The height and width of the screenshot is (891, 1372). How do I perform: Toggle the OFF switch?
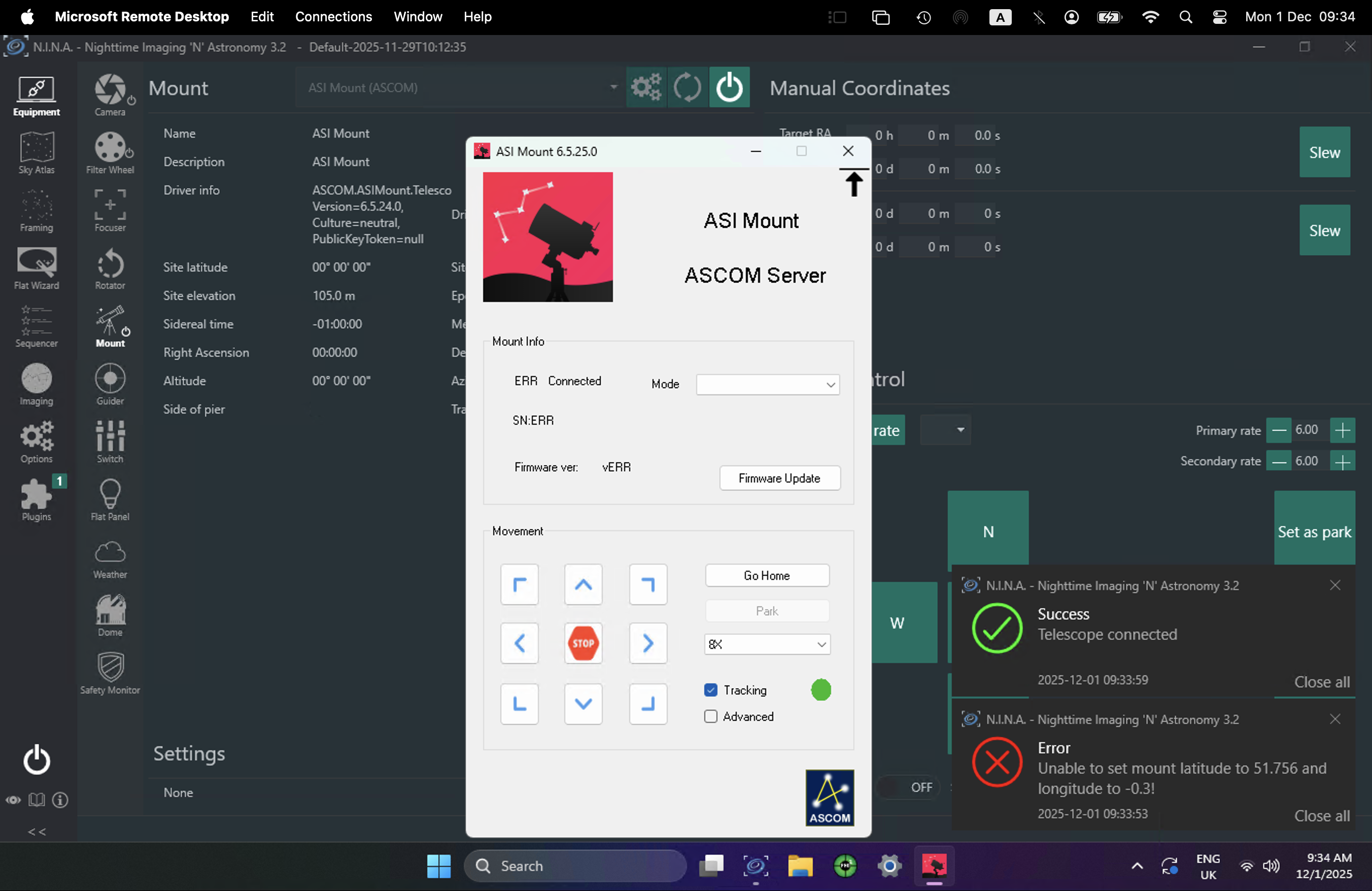tap(908, 787)
